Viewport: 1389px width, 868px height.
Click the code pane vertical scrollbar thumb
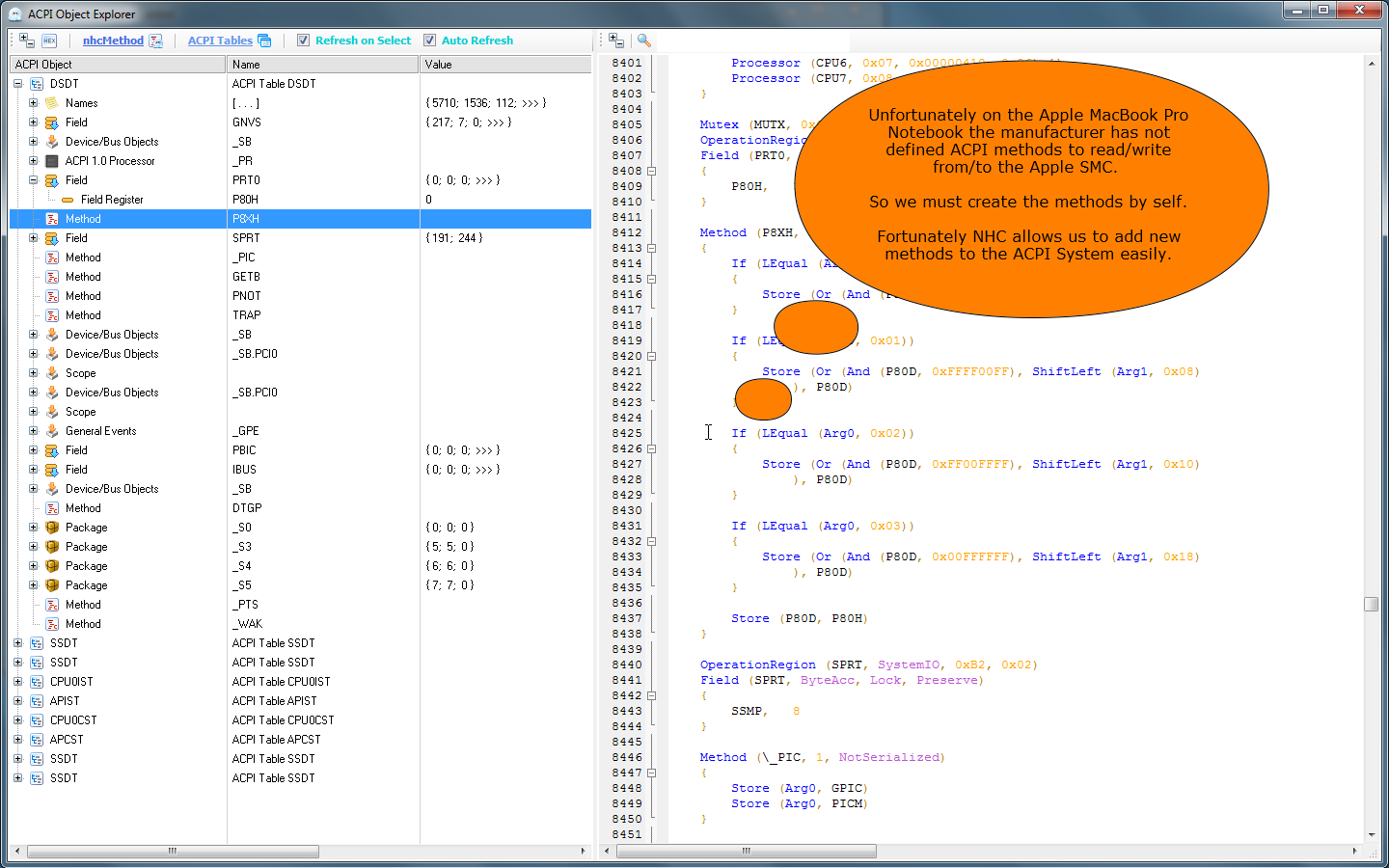[1371, 604]
